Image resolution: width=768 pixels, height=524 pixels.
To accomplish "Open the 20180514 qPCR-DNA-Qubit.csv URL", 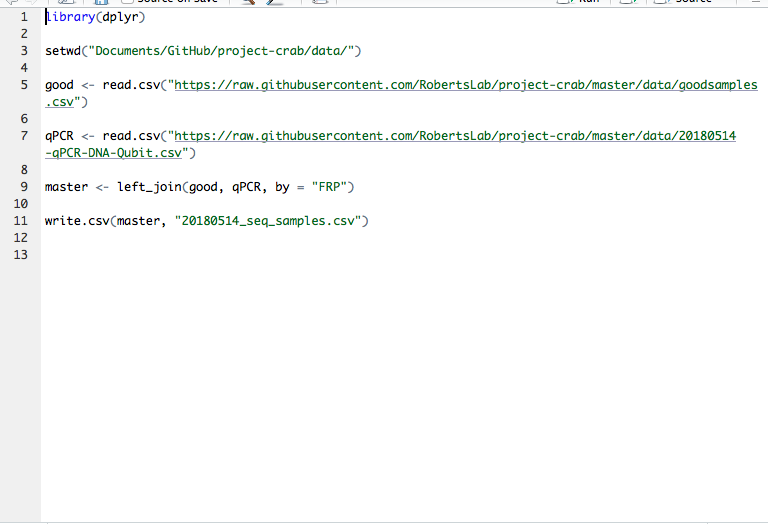I will [x=455, y=135].
